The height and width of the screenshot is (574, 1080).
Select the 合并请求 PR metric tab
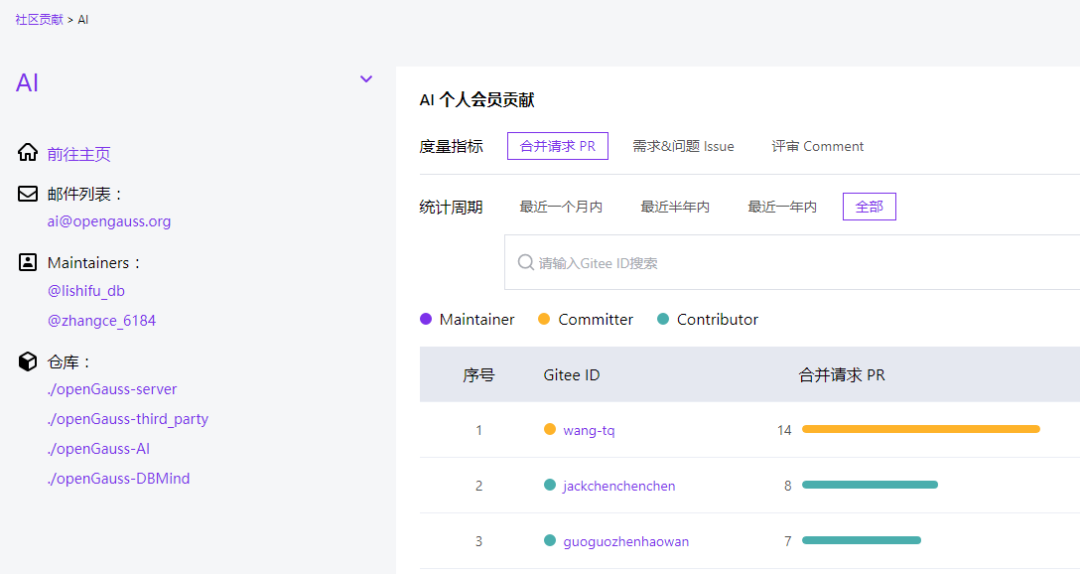[x=557, y=146]
